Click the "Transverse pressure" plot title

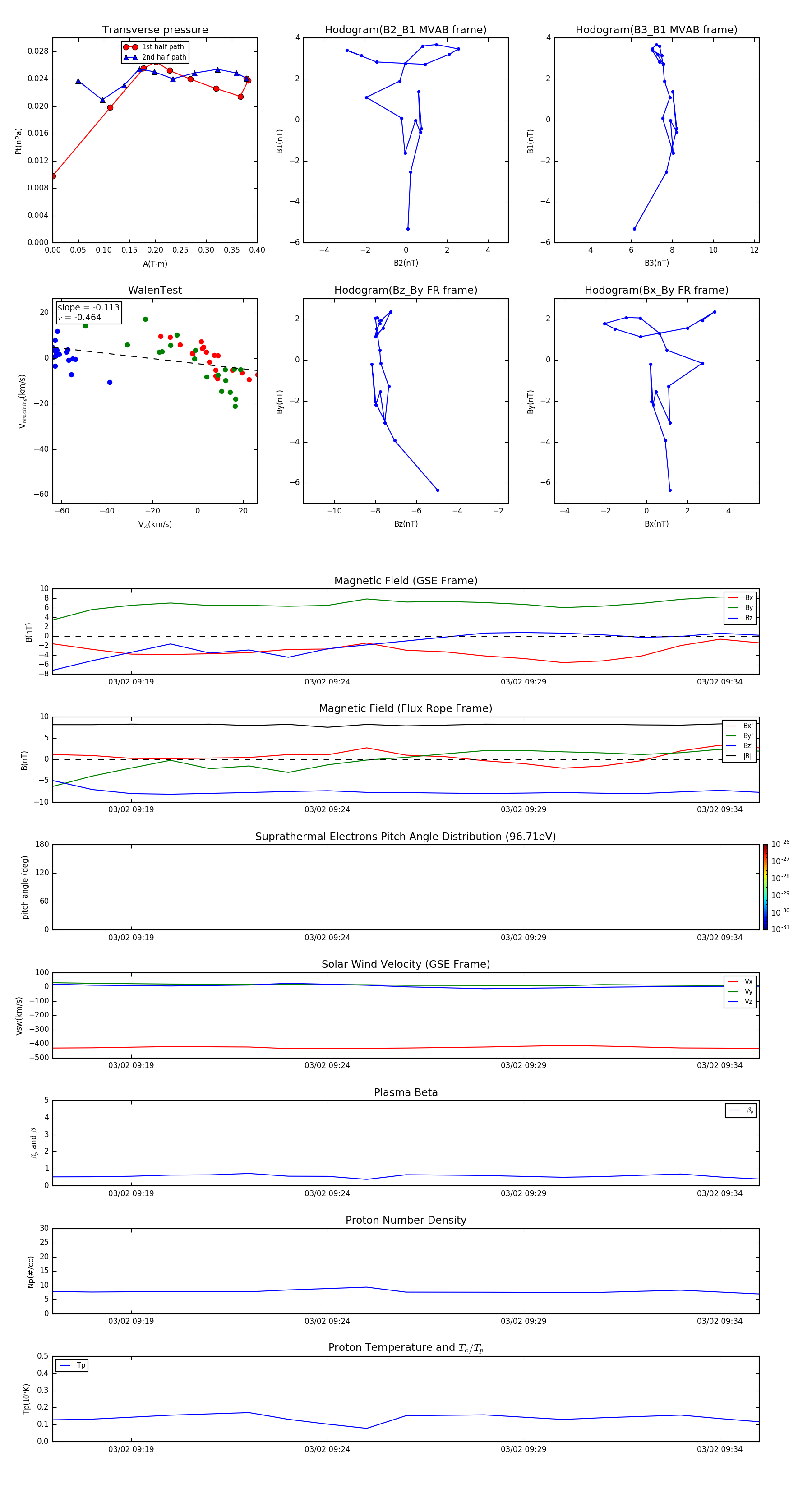pos(155,30)
